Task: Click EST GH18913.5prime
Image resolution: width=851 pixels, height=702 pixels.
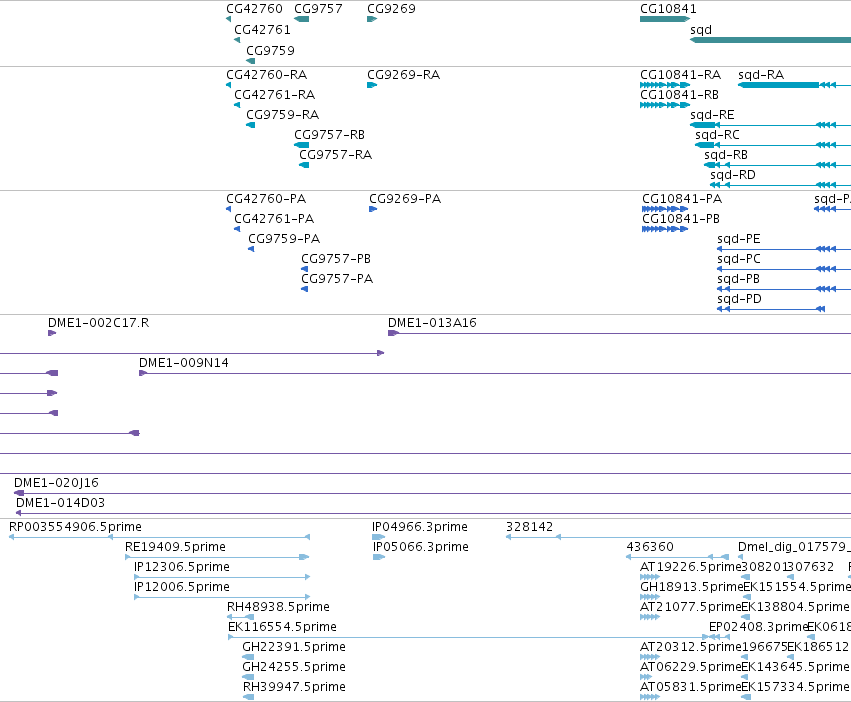Action: pos(691,587)
